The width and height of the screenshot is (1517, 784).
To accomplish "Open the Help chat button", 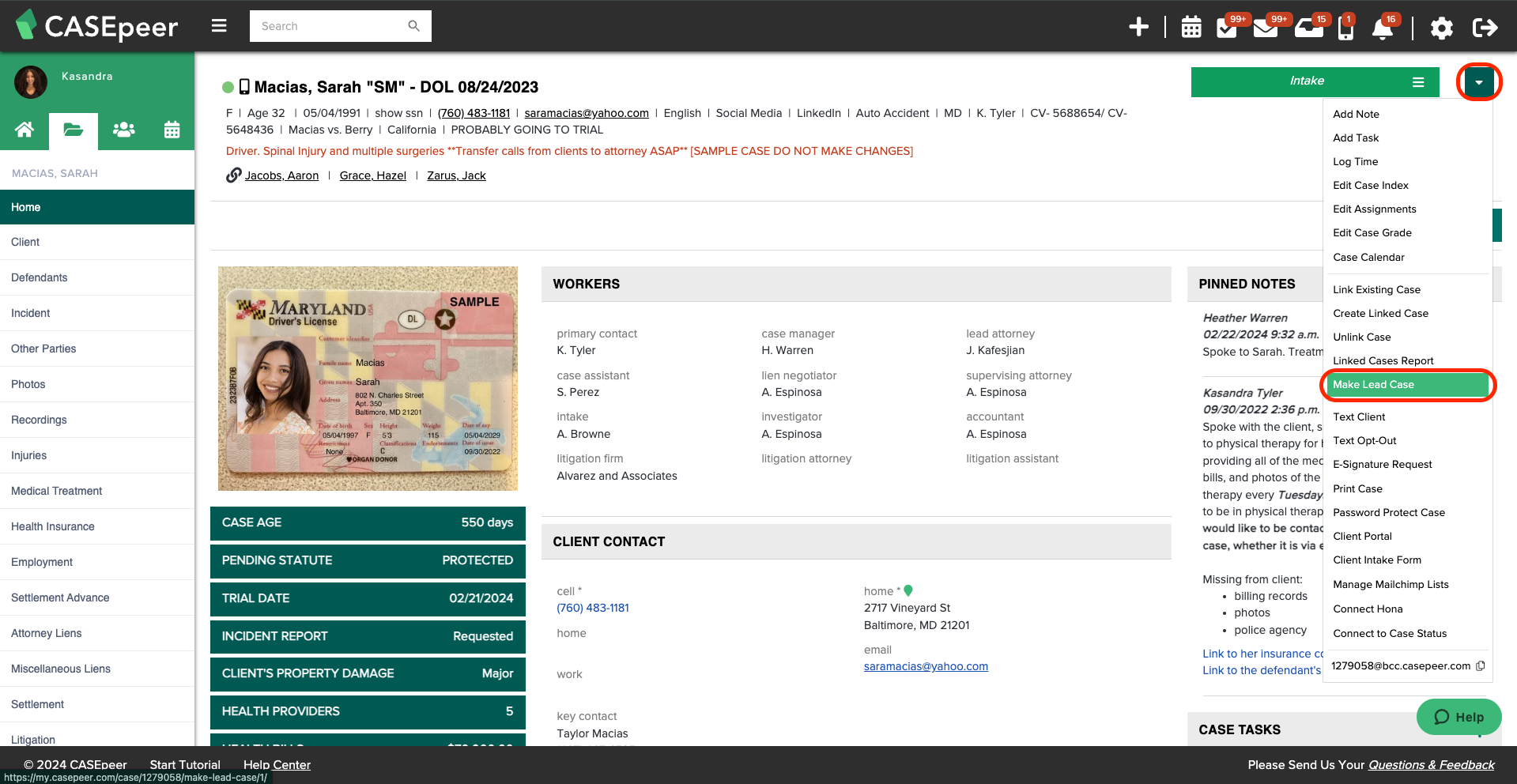I will tap(1459, 717).
